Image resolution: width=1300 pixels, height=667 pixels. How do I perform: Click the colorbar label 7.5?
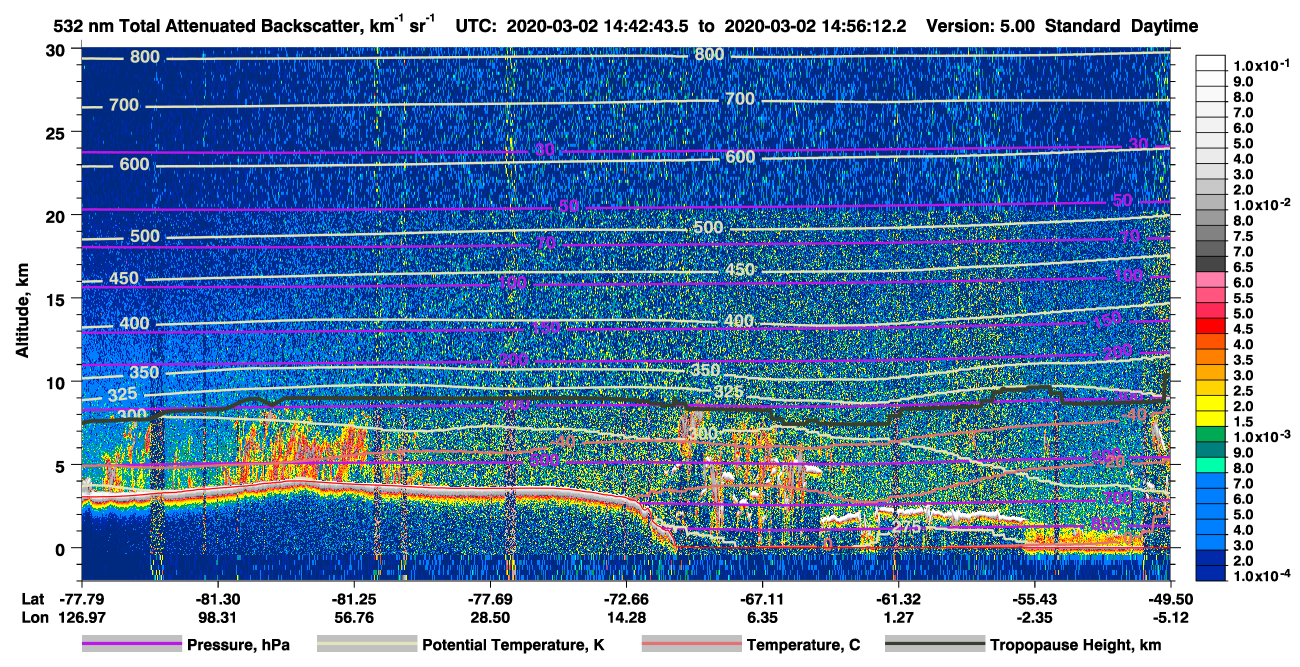1243,235
